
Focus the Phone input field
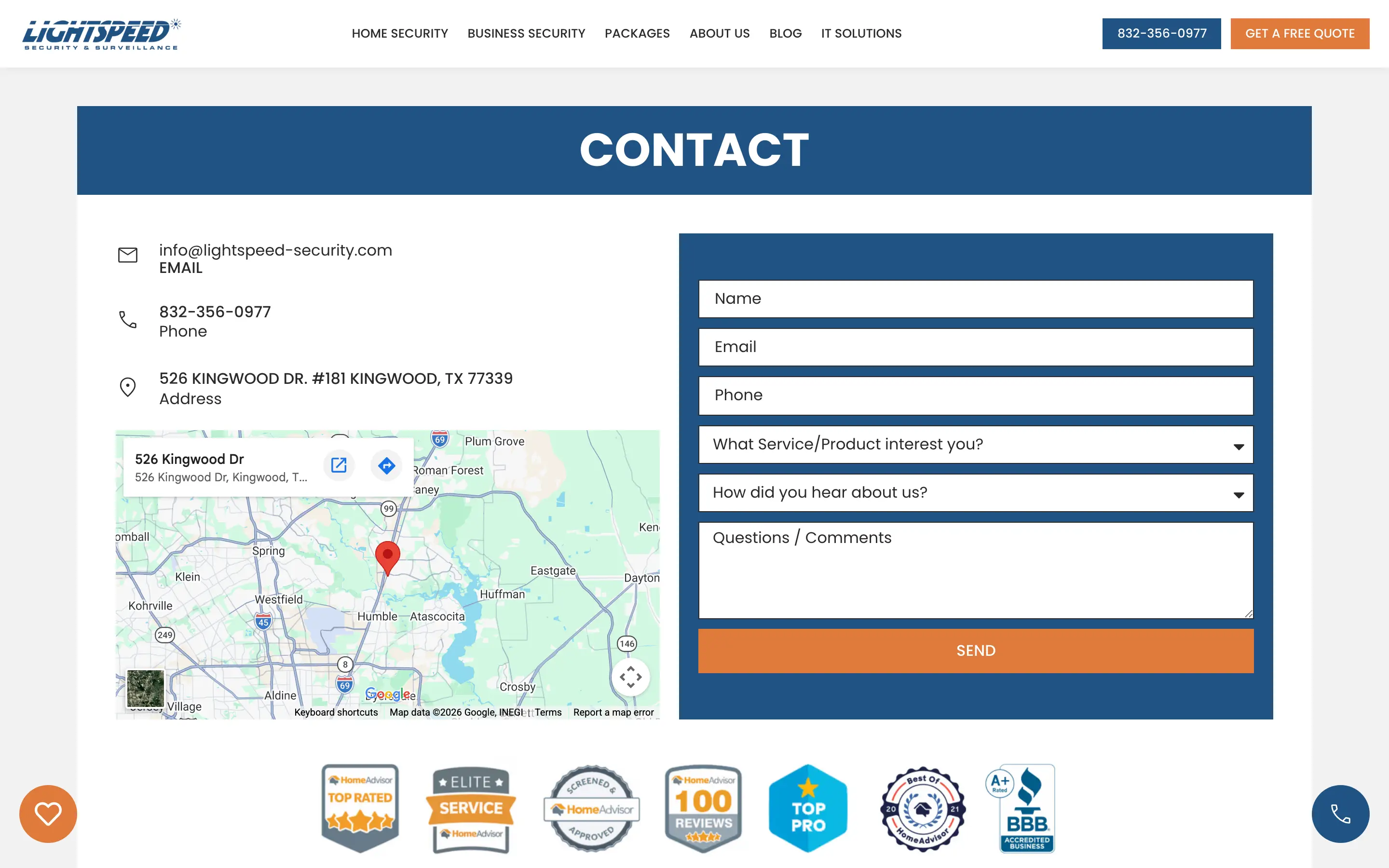[x=976, y=395]
